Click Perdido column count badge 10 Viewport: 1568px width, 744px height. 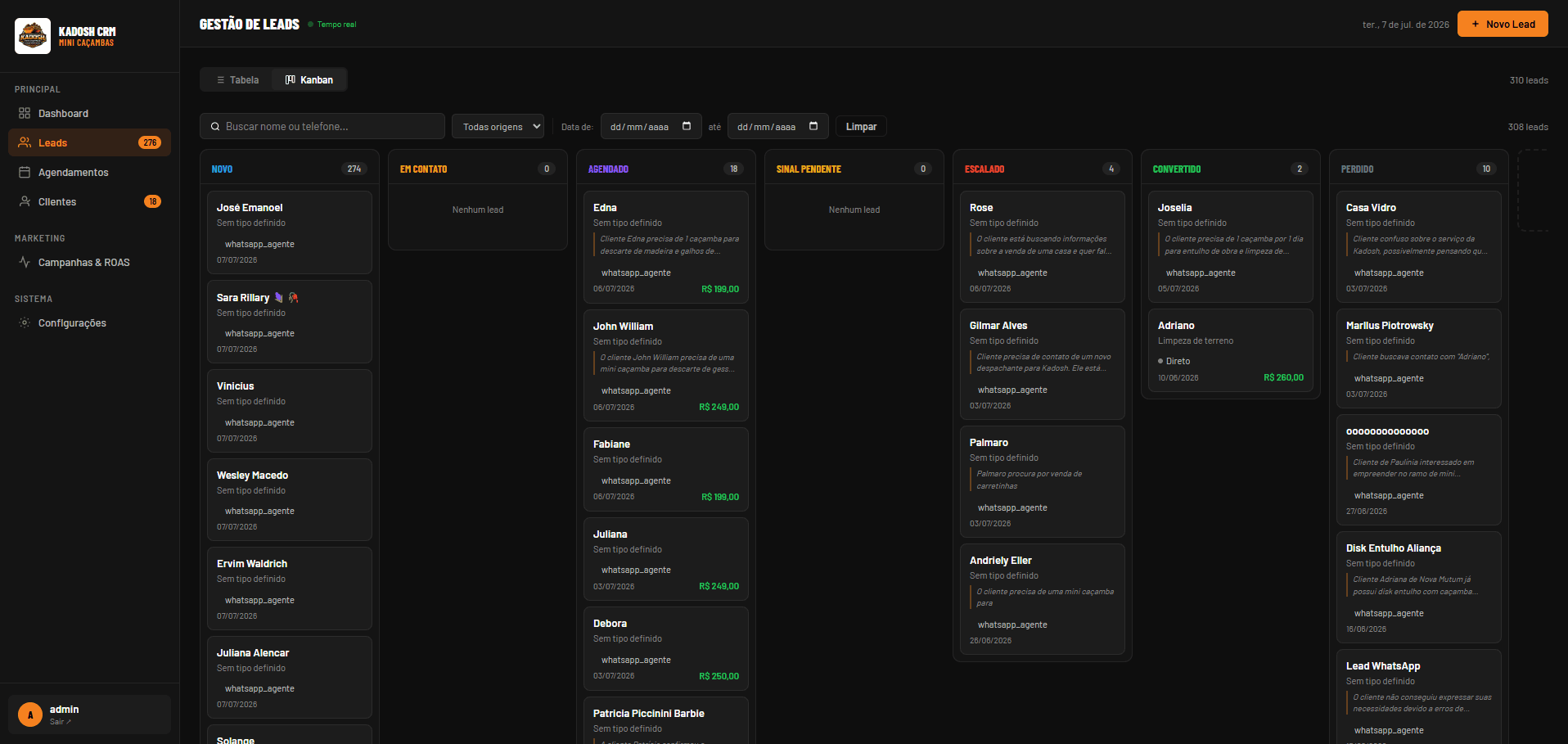(1487, 169)
